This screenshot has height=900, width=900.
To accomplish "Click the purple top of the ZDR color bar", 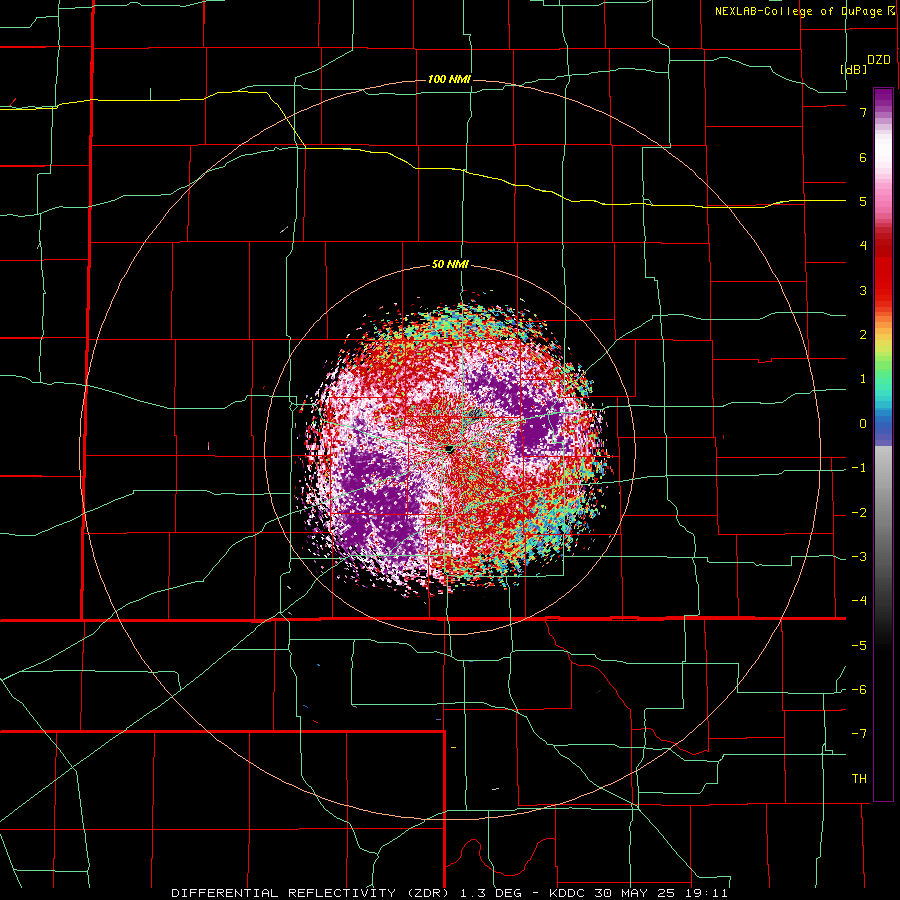I will point(883,99).
